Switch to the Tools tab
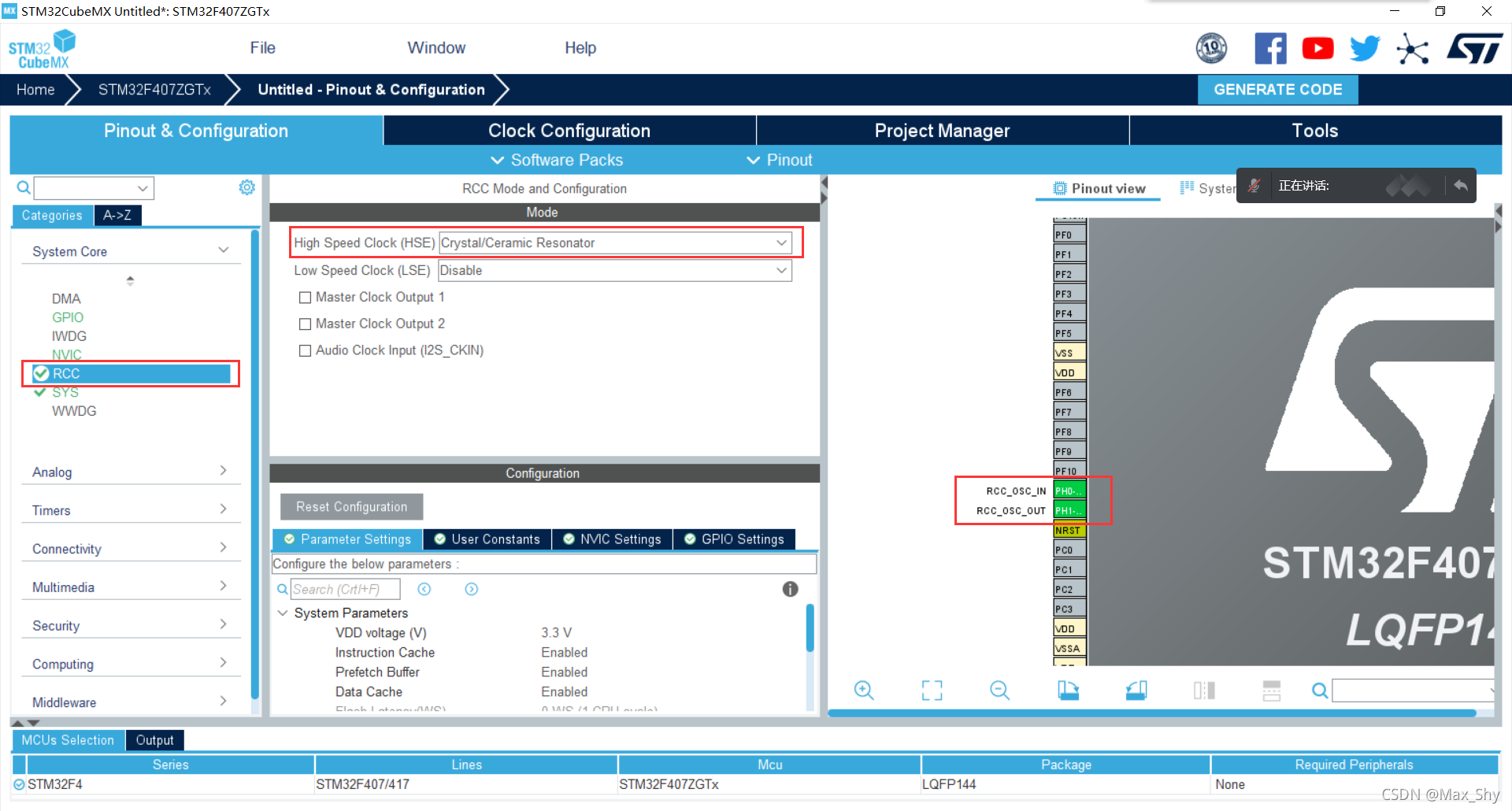 click(x=1315, y=131)
